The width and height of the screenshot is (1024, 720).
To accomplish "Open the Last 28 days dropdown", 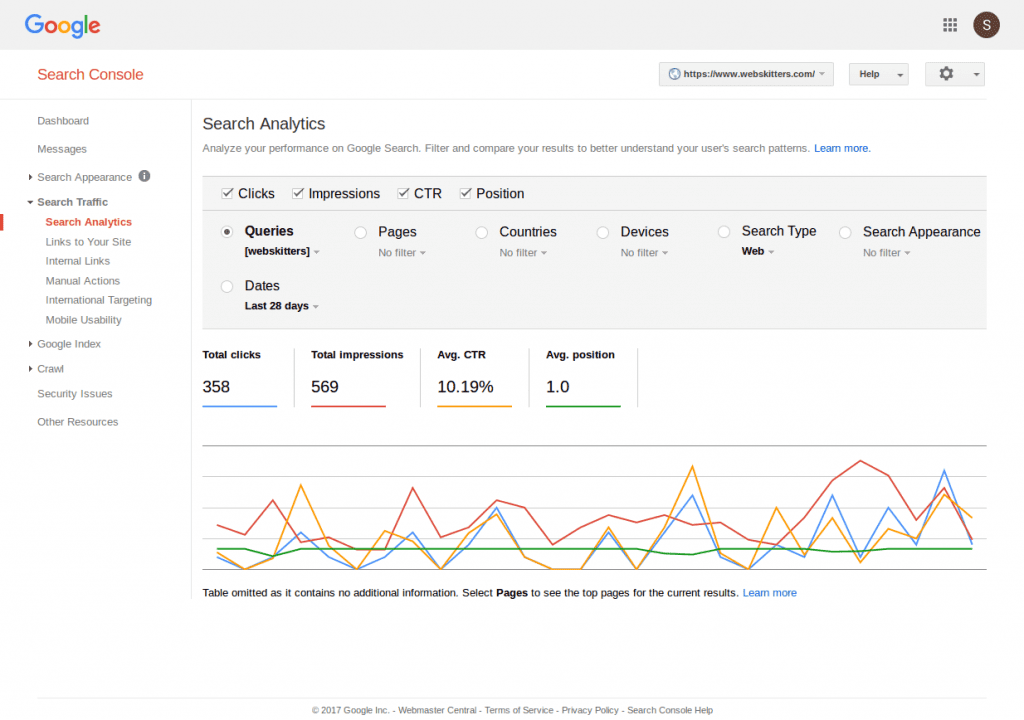I will tap(282, 306).
